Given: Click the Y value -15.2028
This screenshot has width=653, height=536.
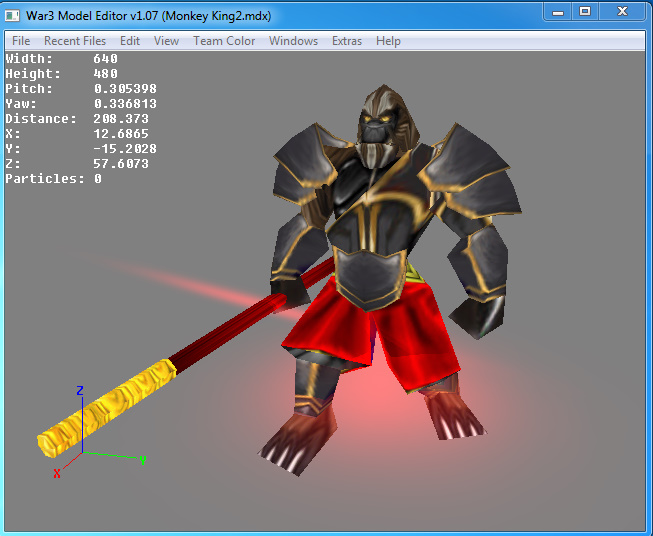Looking at the screenshot, I should (x=125, y=149).
